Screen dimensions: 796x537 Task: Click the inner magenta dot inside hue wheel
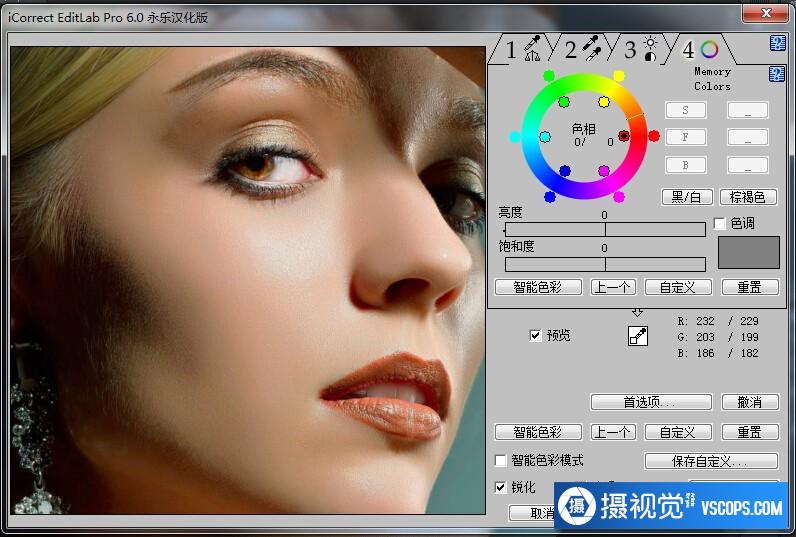point(604,171)
